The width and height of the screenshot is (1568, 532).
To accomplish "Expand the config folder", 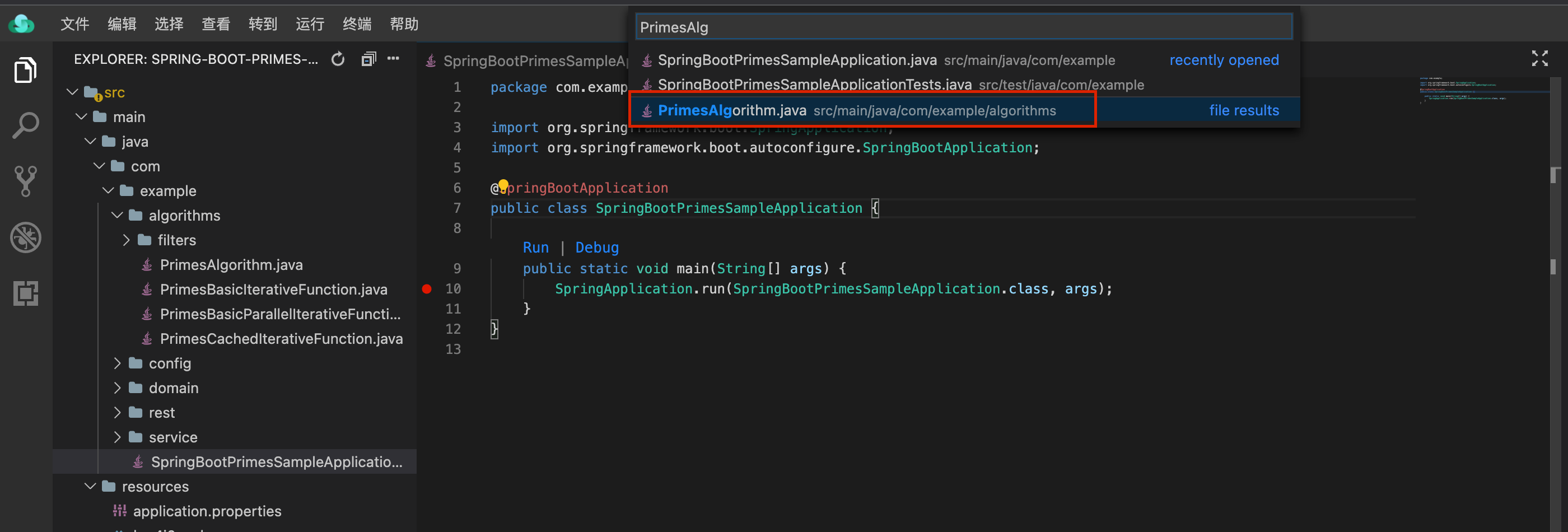I will [x=118, y=363].
